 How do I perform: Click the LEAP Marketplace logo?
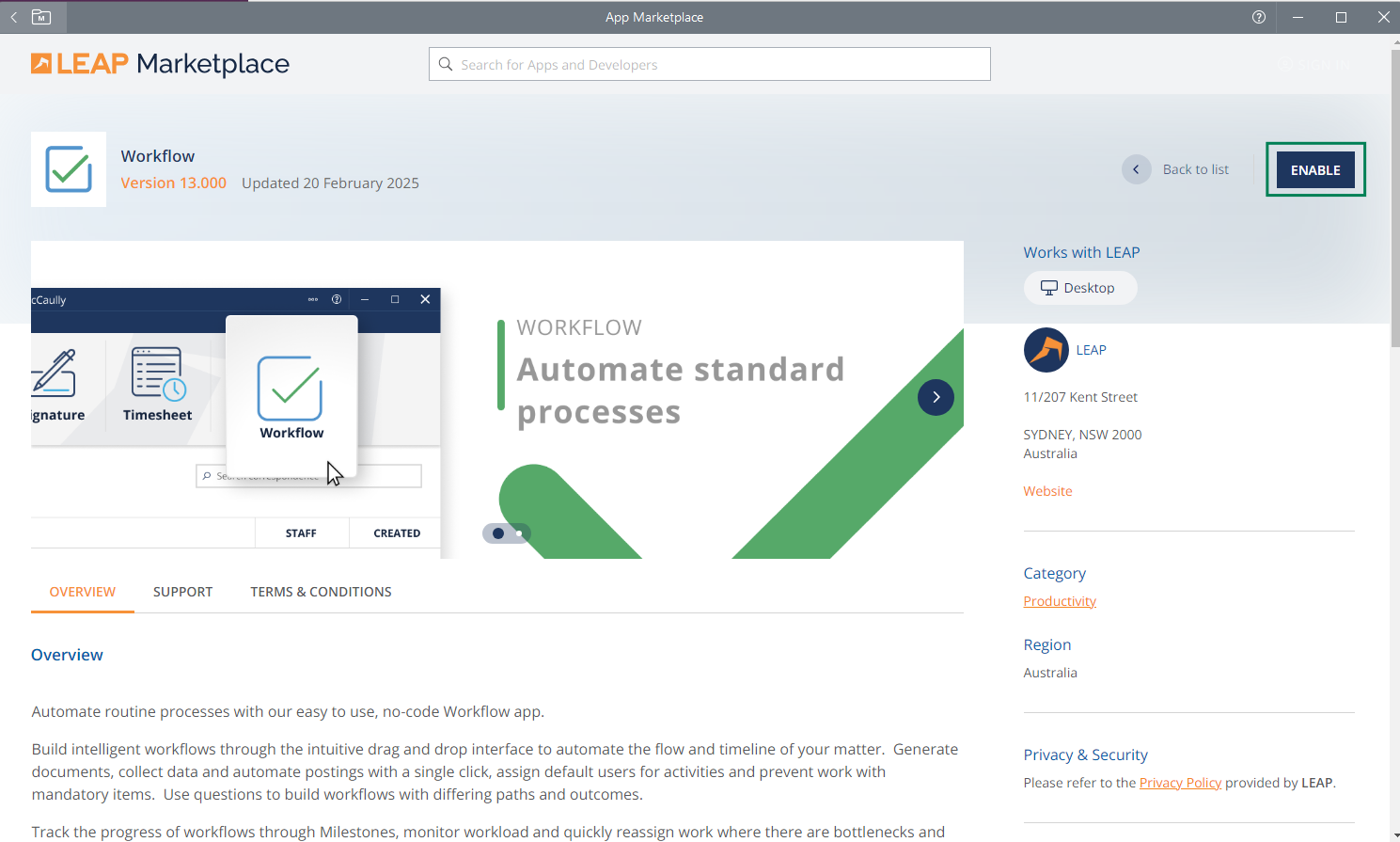click(x=160, y=64)
